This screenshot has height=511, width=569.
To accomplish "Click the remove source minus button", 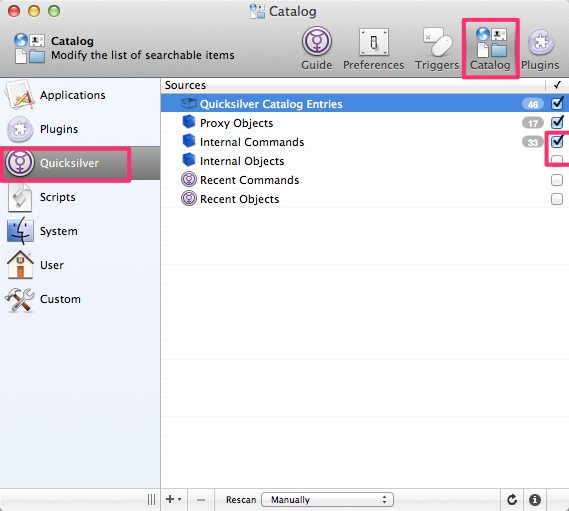I will point(201,500).
